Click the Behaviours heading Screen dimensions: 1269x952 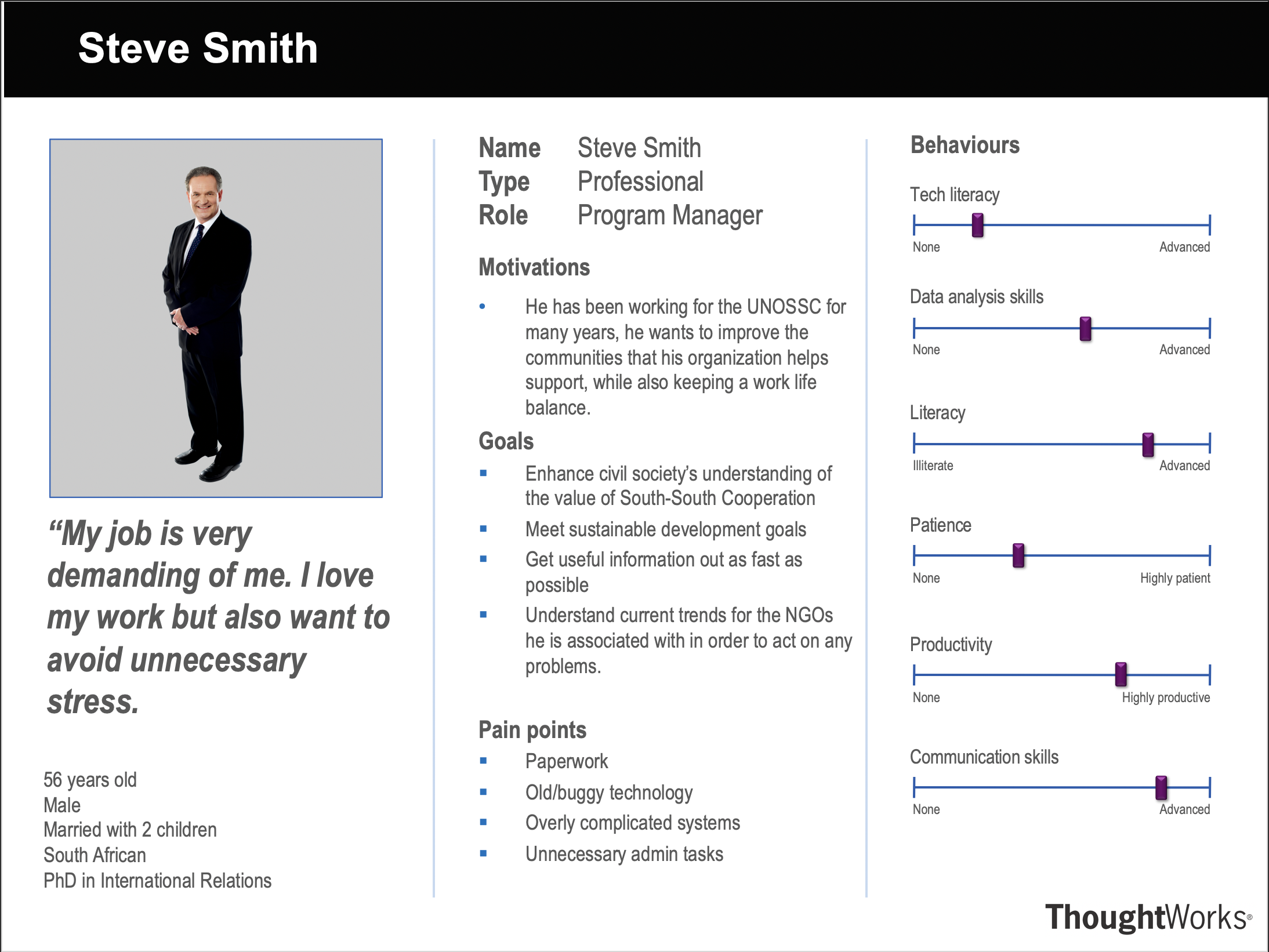coord(965,145)
